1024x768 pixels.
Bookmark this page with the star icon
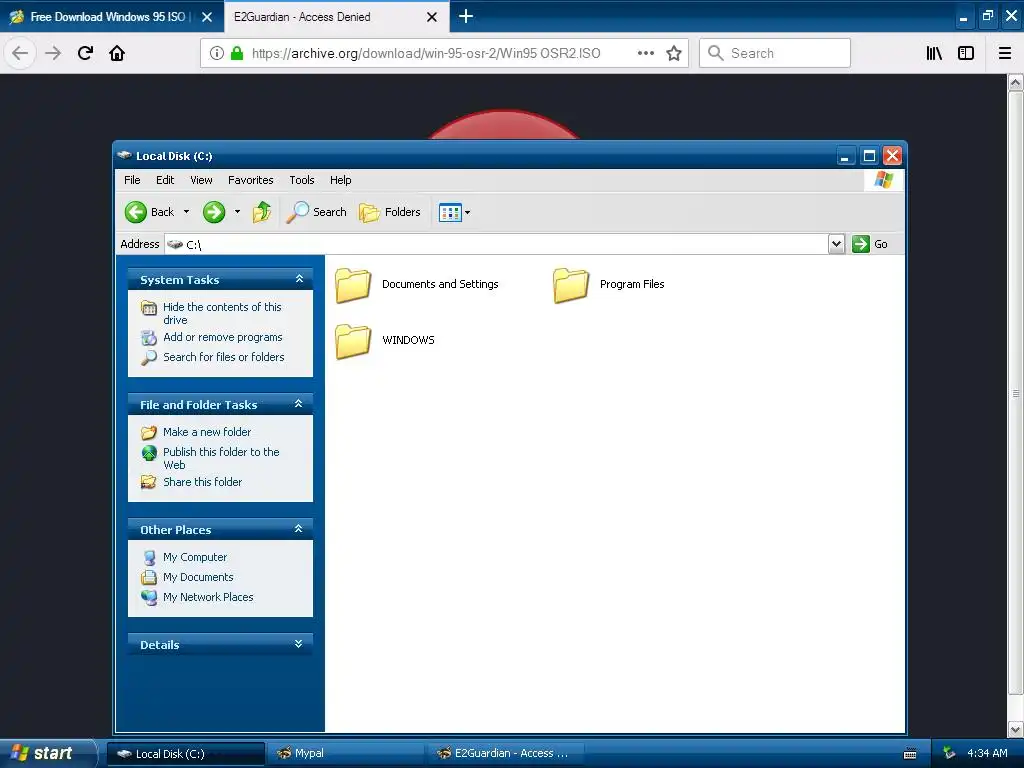pos(674,53)
